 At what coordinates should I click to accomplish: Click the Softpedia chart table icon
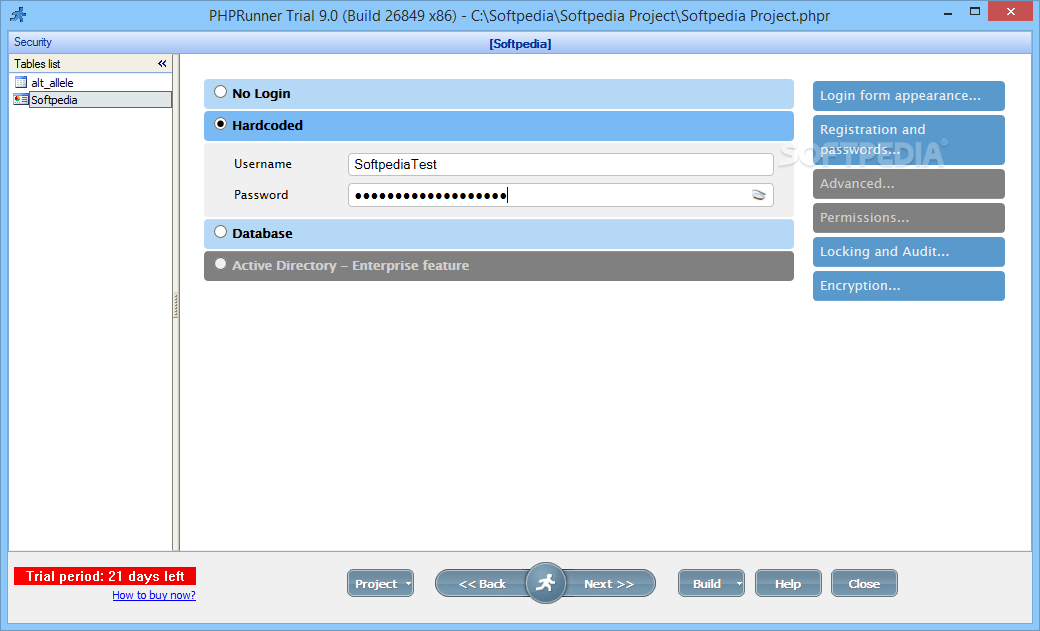[x=21, y=100]
